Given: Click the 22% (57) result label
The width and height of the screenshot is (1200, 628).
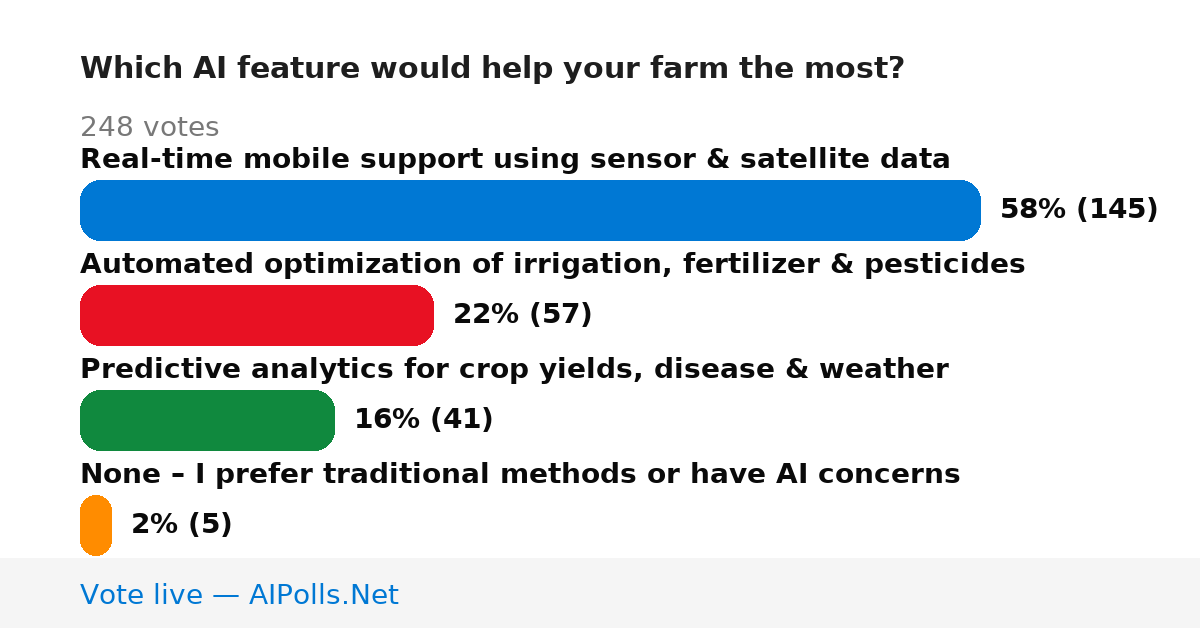Looking at the screenshot, I should point(522,314).
